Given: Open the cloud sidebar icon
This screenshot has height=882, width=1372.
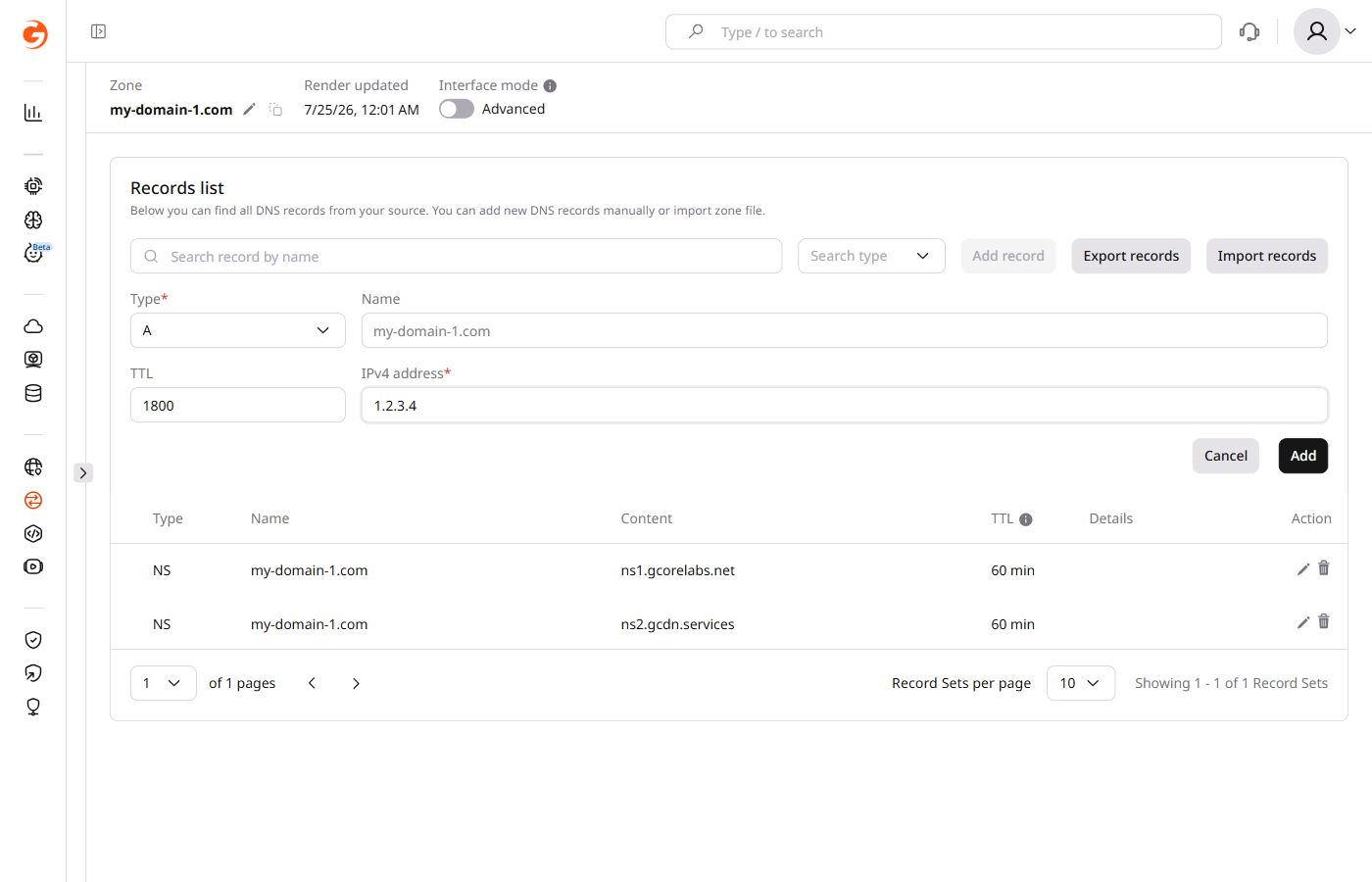Looking at the screenshot, I should (33, 326).
